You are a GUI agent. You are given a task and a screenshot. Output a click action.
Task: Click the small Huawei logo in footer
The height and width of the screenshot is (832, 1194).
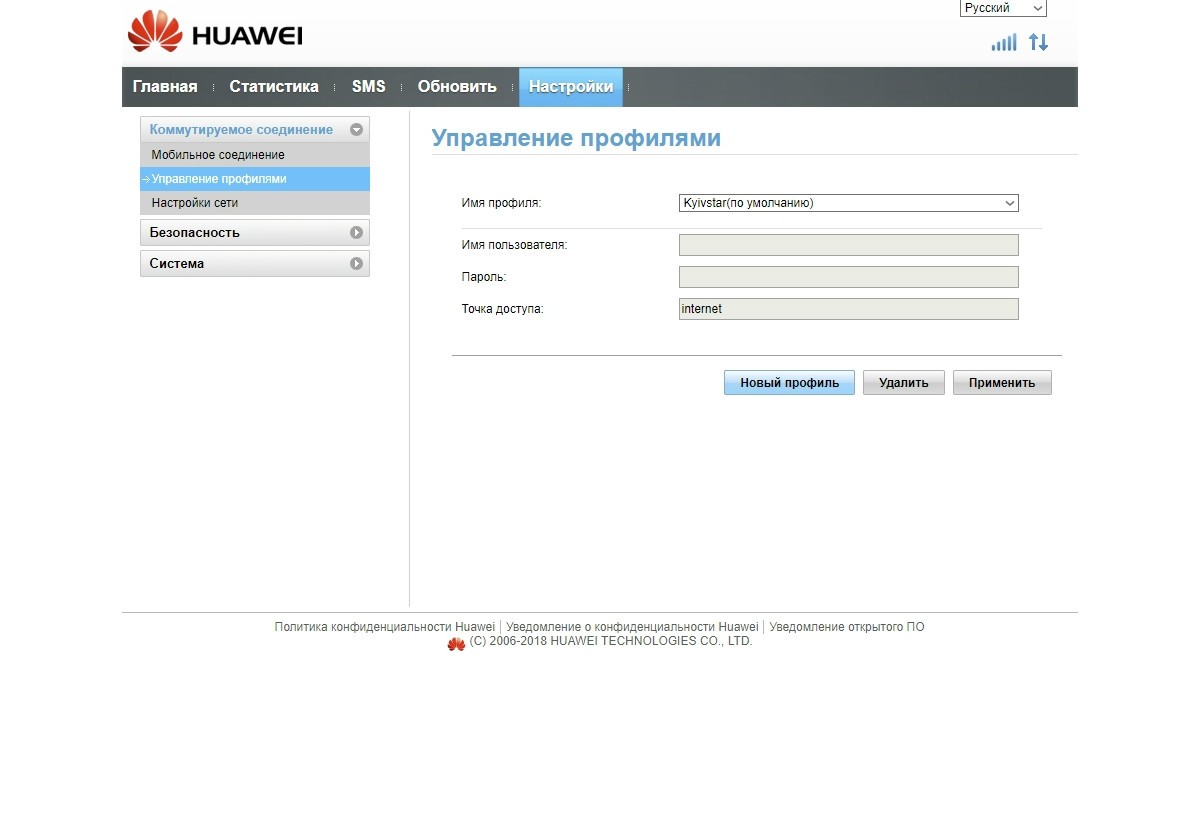[456, 644]
